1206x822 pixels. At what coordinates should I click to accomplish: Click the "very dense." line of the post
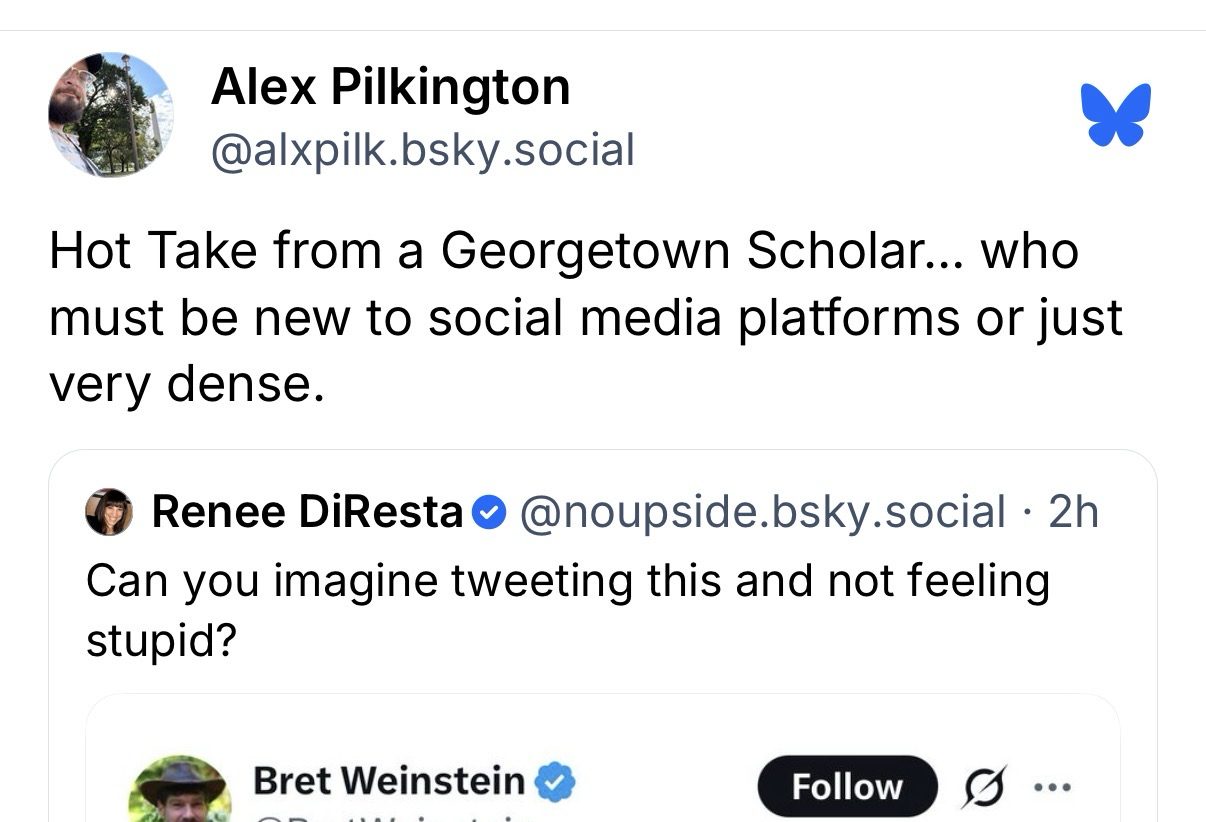click(186, 383)
